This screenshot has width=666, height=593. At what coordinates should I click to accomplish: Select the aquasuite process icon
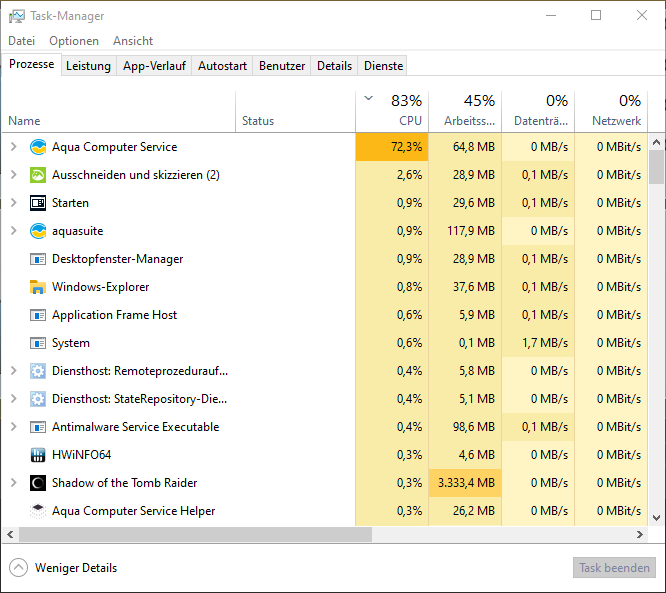click(38, 231)
